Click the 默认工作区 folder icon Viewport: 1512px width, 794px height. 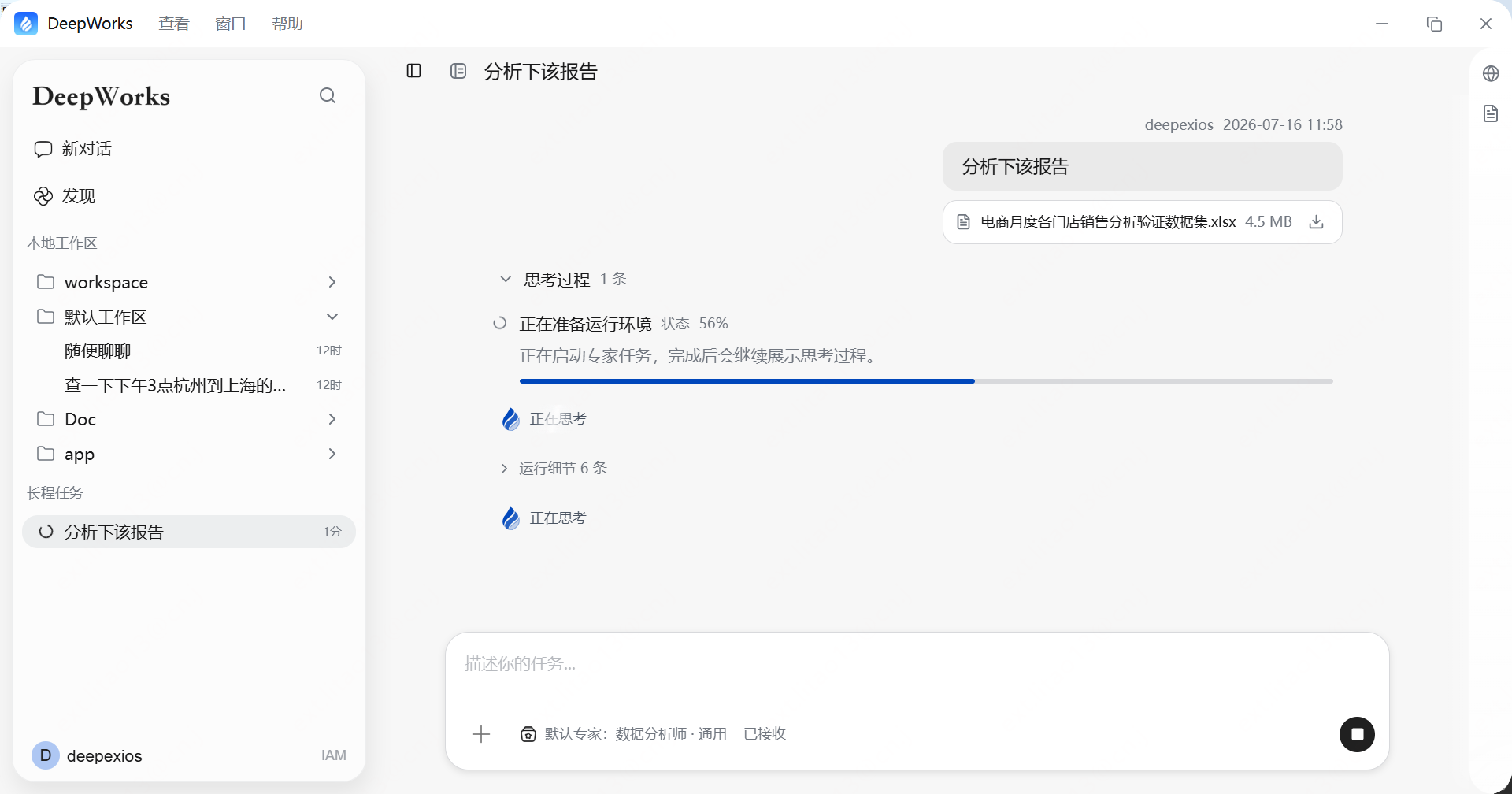pos(46,316)
